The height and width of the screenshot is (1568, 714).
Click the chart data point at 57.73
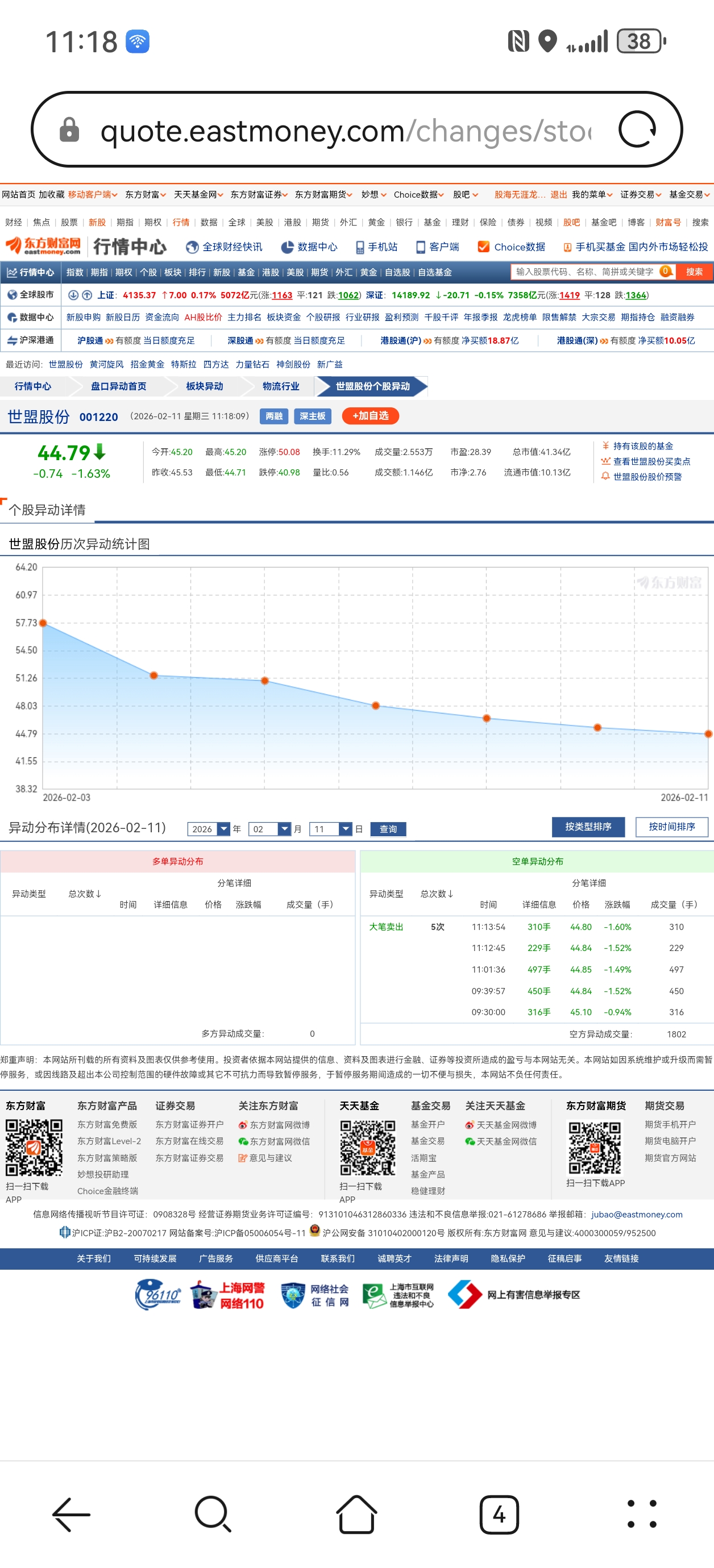(x=43, y=623)
